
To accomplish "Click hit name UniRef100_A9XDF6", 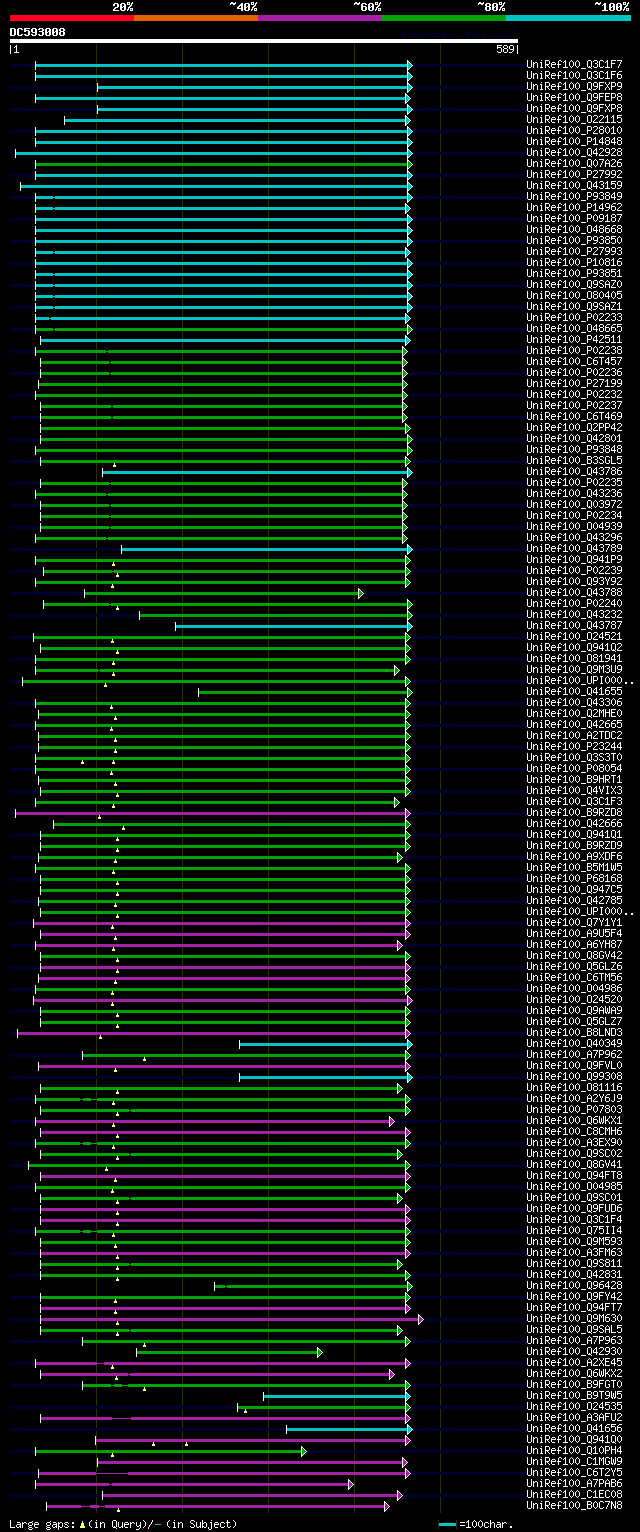I will [x=574, y=856].
